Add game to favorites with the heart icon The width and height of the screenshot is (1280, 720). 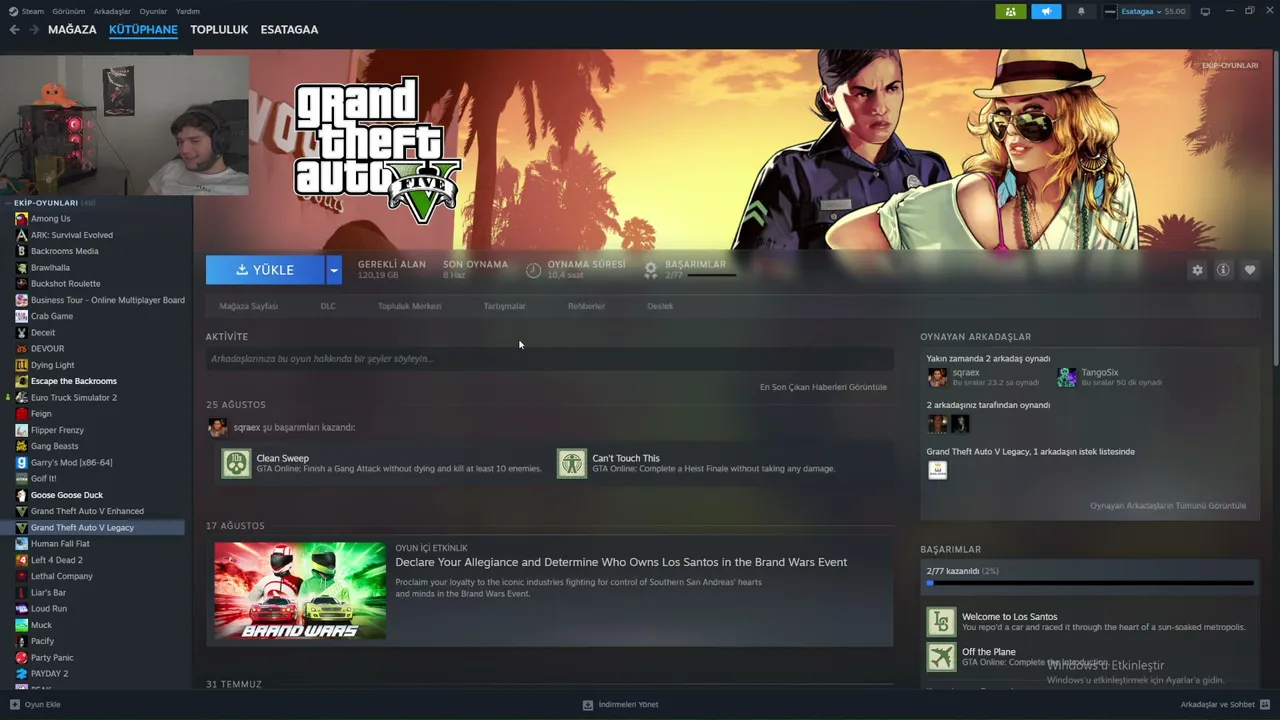1250,270
